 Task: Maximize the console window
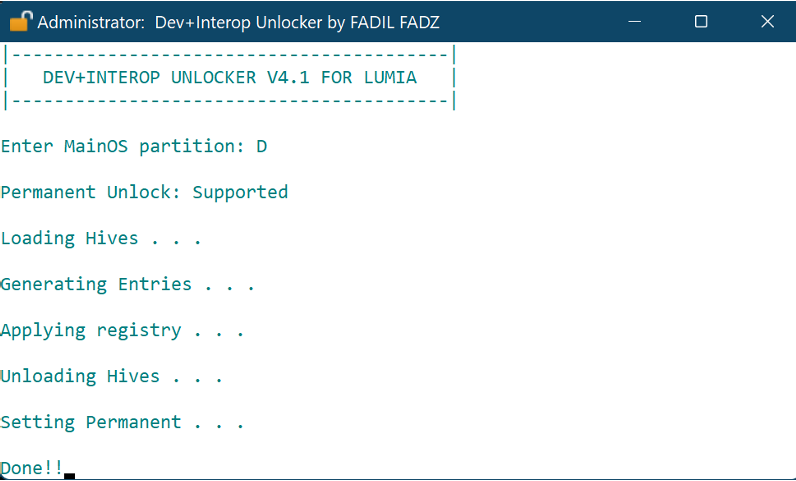coord(701,21)
